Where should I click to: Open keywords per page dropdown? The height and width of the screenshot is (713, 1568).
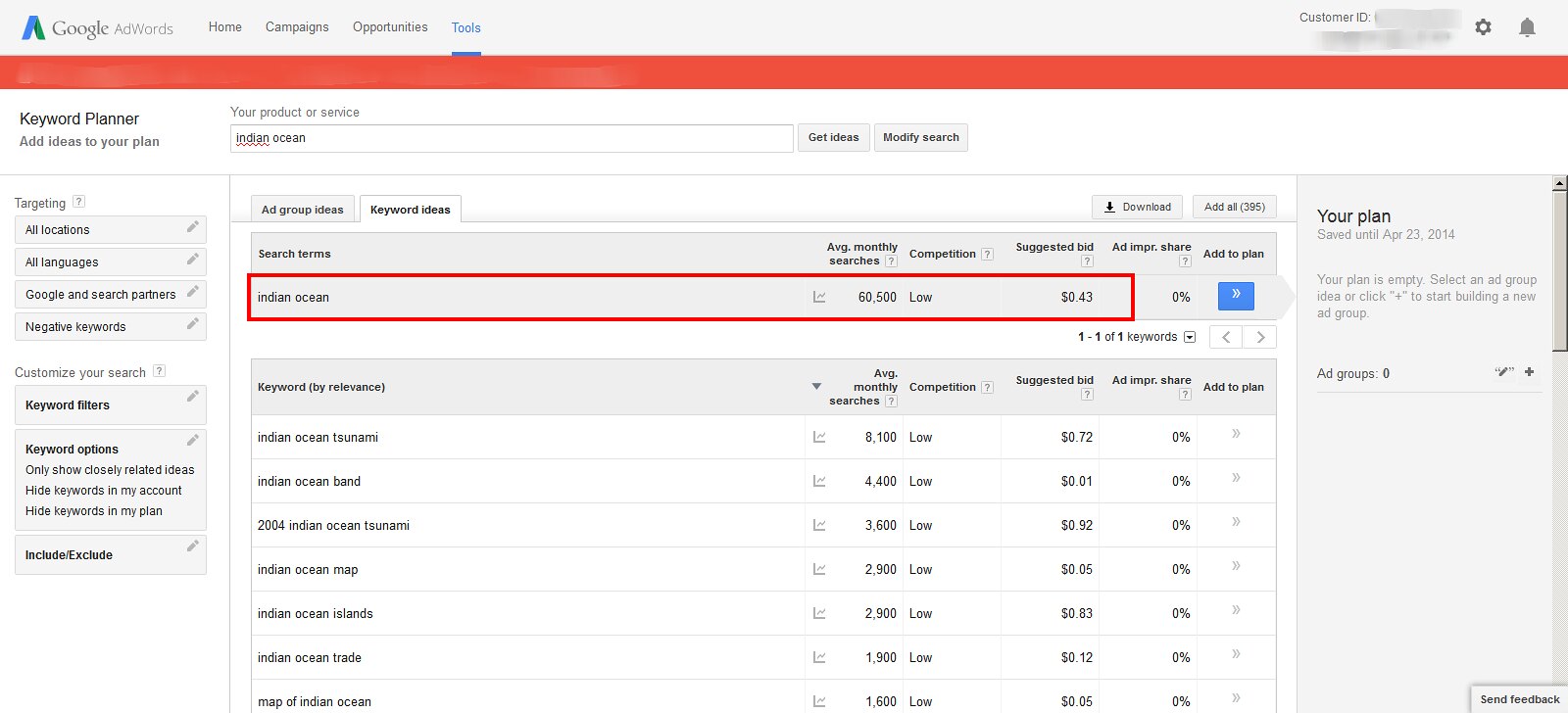[x=1190, y=337]
